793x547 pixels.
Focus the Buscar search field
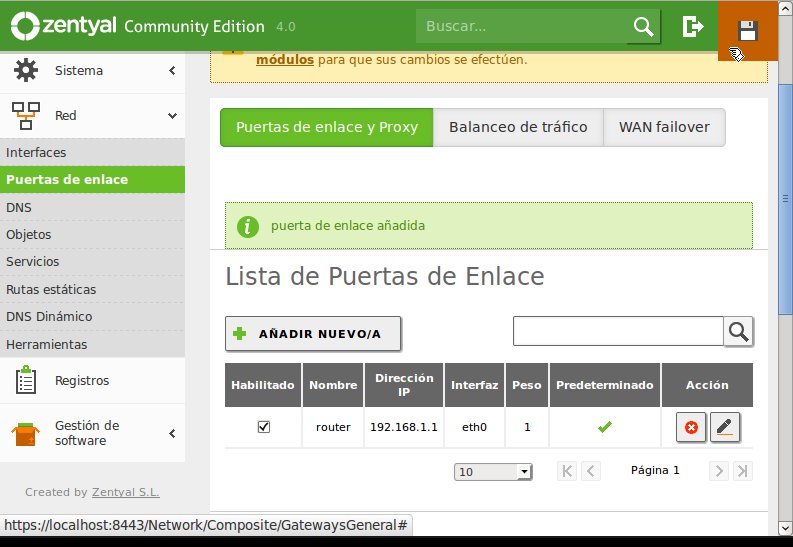click(523, 26)
